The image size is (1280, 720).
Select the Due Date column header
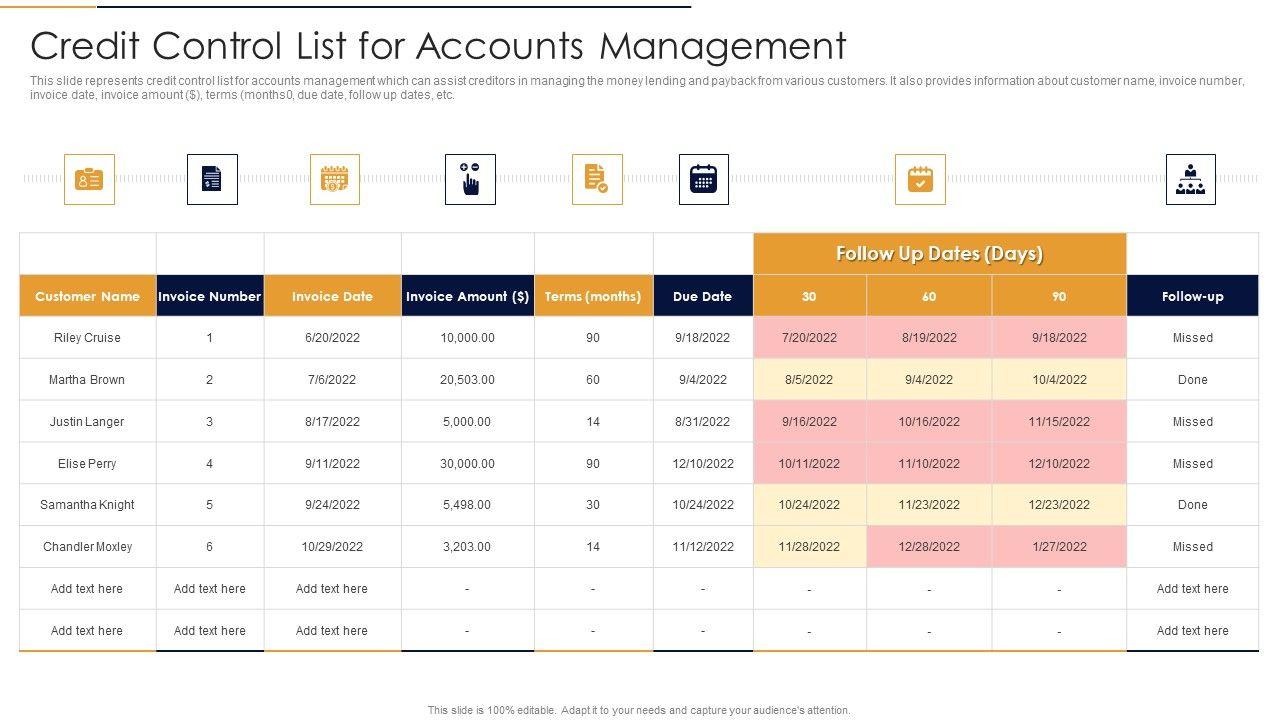[702, 296]
